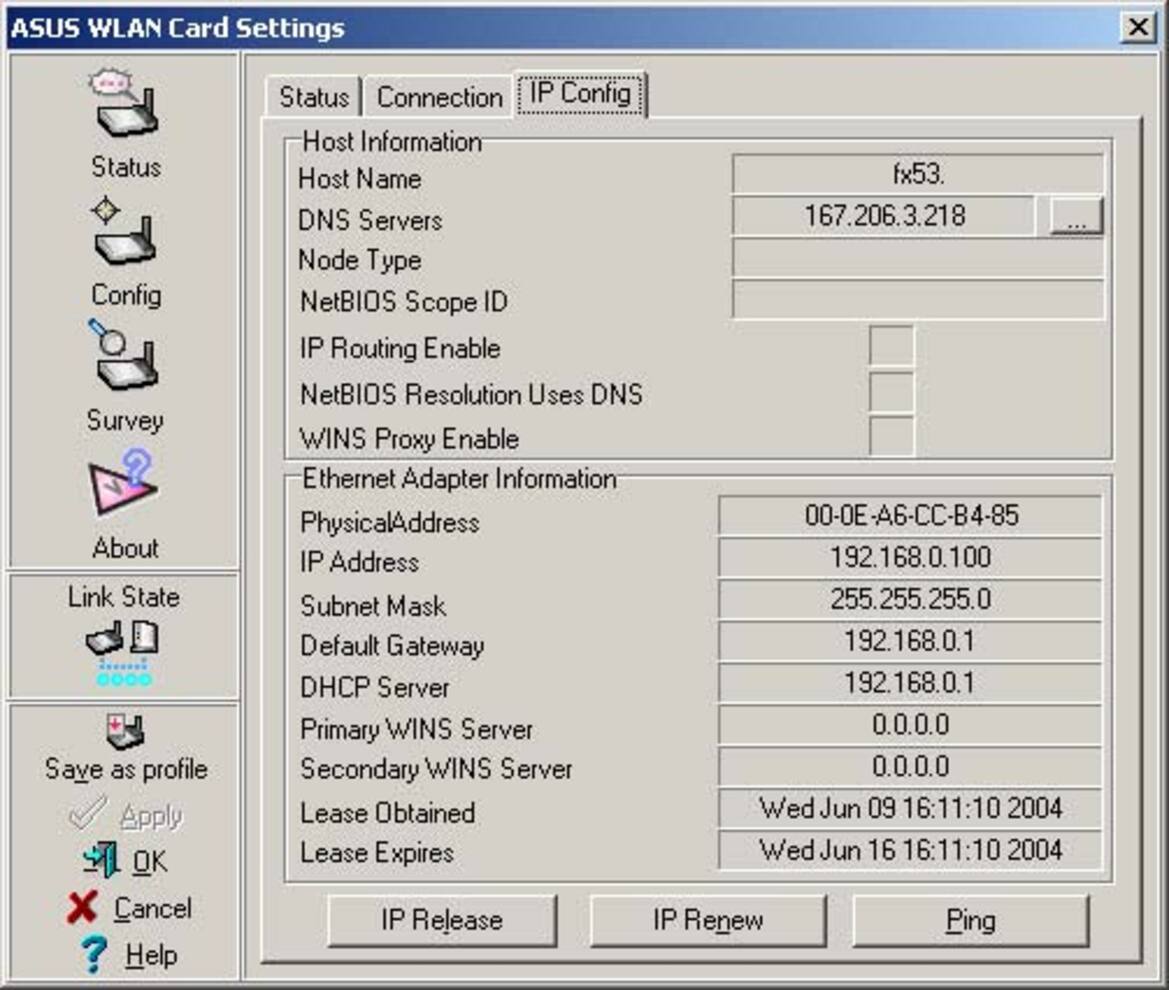The height and width of the screenshot is (990, 1169).
Task: Click the IP Release button
Action: pos(442,920)
